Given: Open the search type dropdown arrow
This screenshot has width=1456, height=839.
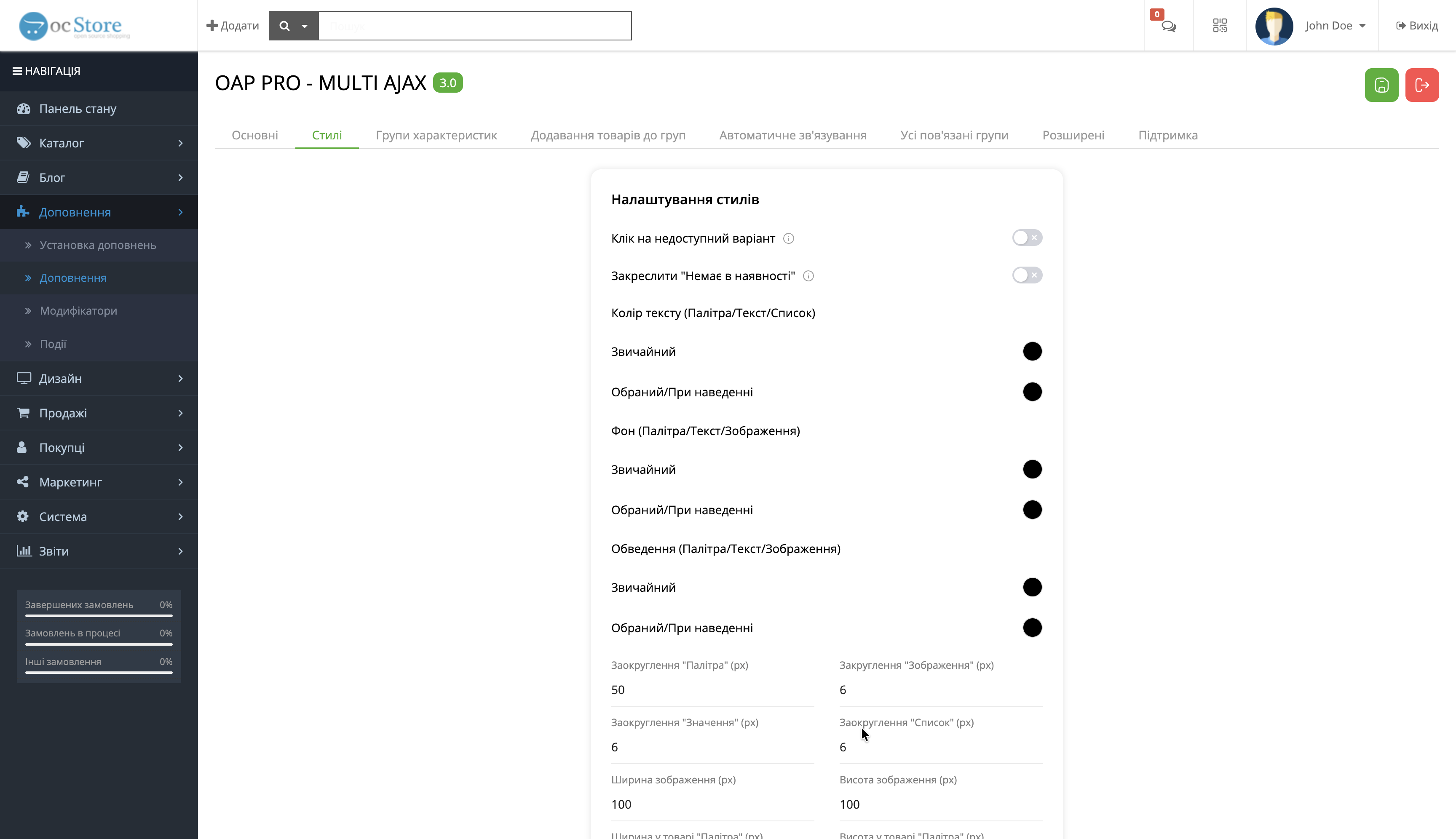Looking at the screenshot, I should (x=304, y=26).
